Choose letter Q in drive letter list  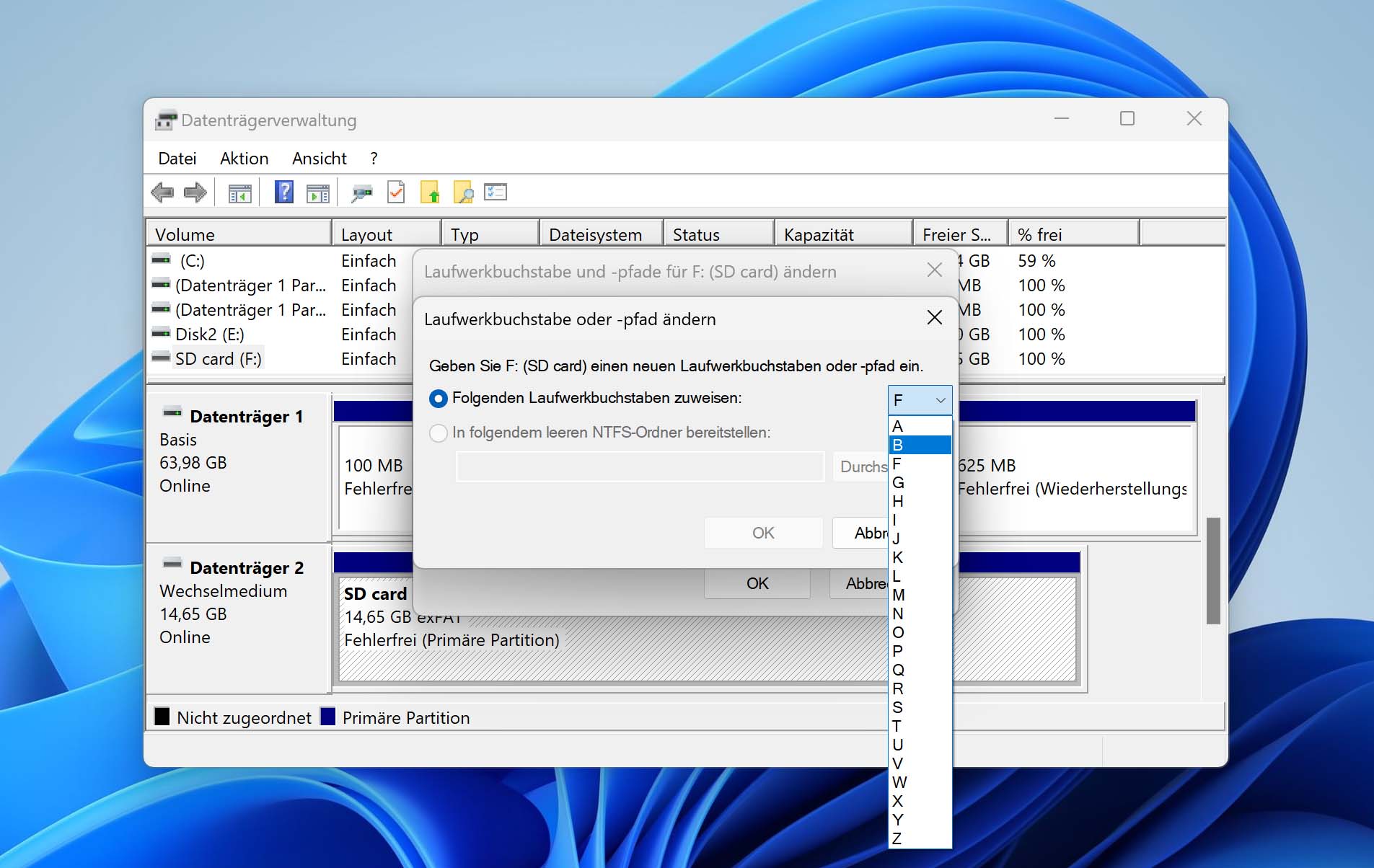[920, 670]
